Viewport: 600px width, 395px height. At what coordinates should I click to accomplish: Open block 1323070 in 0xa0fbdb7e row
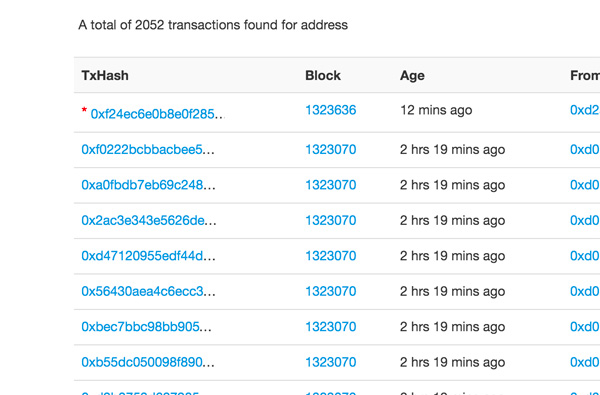(331, 185)
